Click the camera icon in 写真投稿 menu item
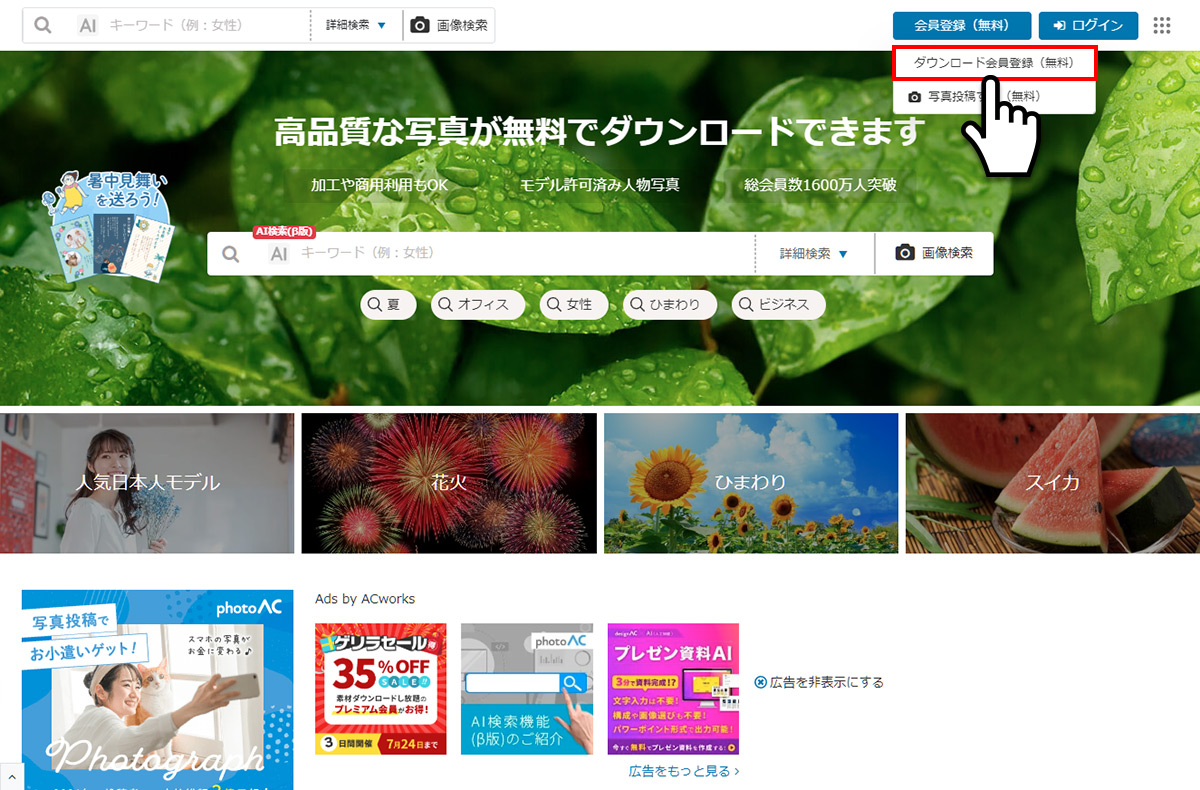 click(914, 97)
